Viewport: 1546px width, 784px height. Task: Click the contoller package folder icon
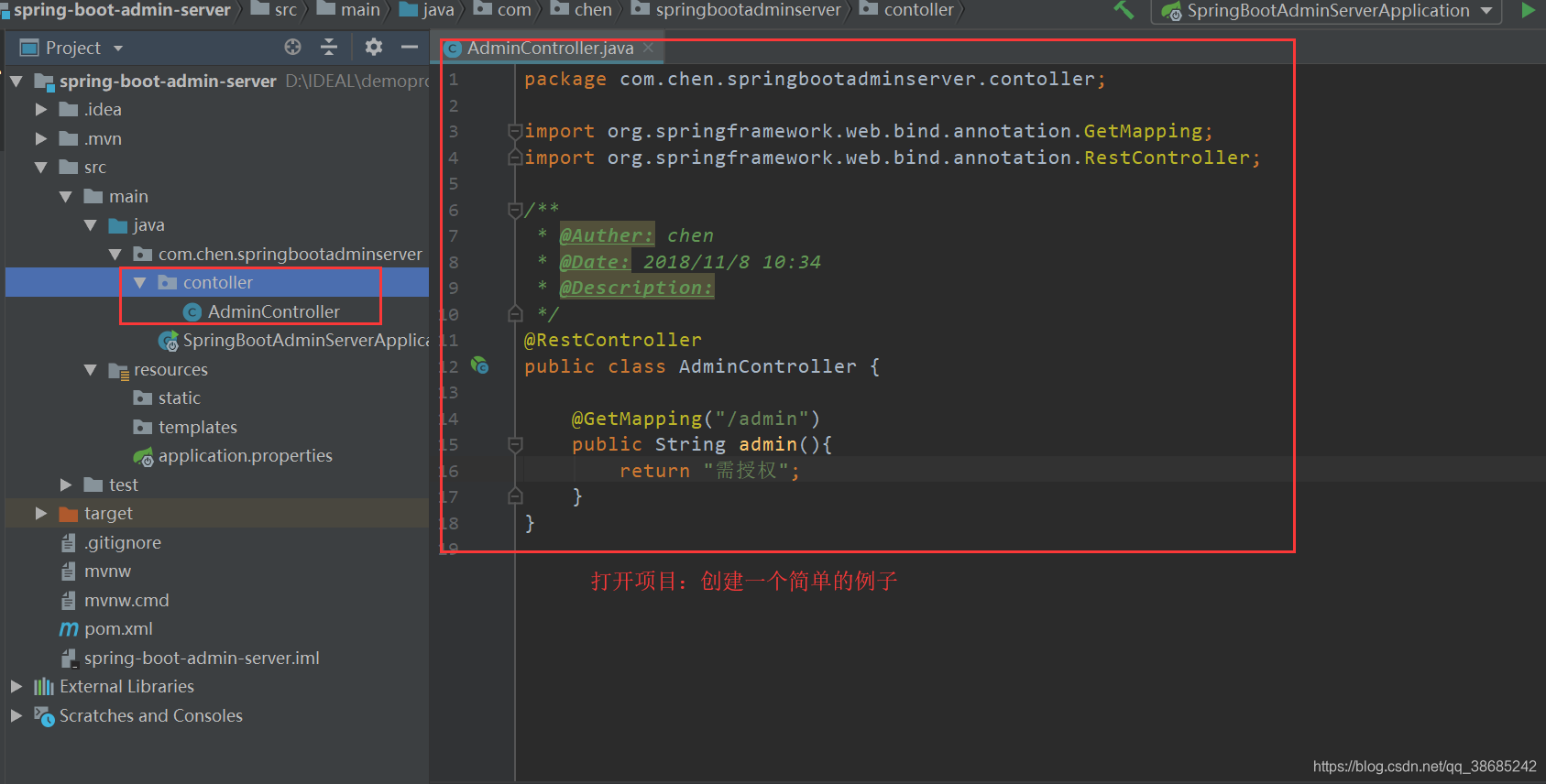[x=167, y=283]
